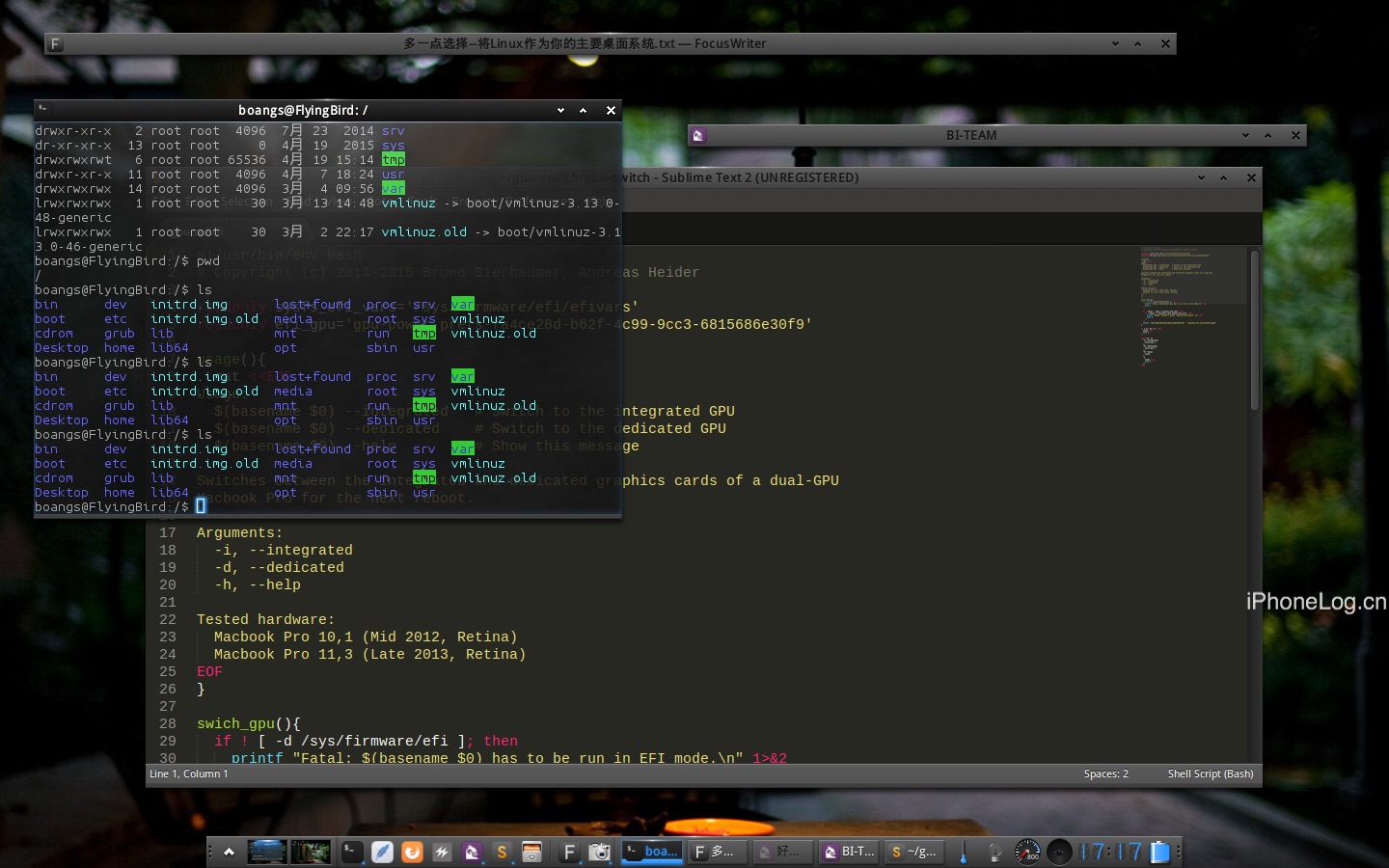This screenshot has height=868, width=1389.
Task: Switch to the first workspace thumbnail
Action: [x=267, y=852]
